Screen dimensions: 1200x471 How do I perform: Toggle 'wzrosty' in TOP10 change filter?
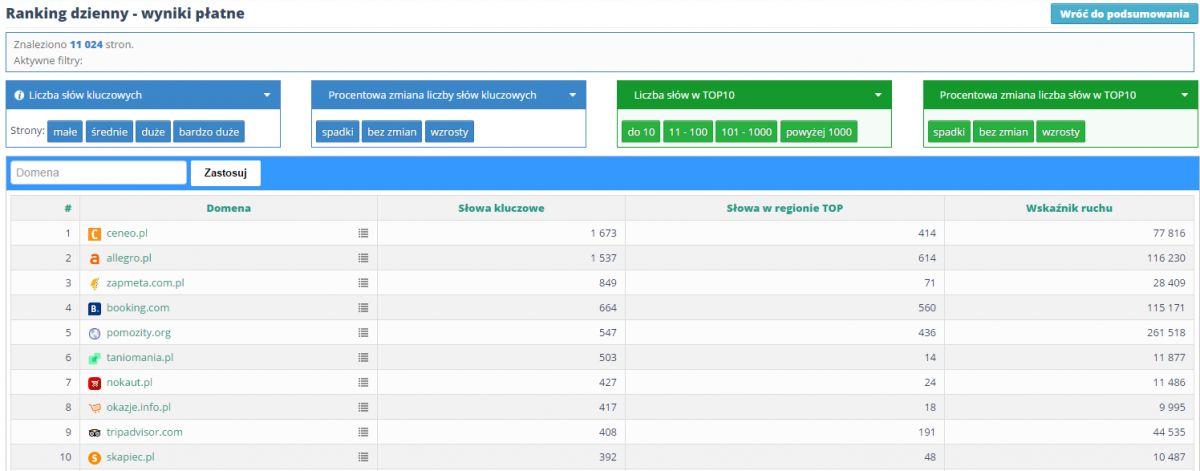click(x=1060, y=132)
